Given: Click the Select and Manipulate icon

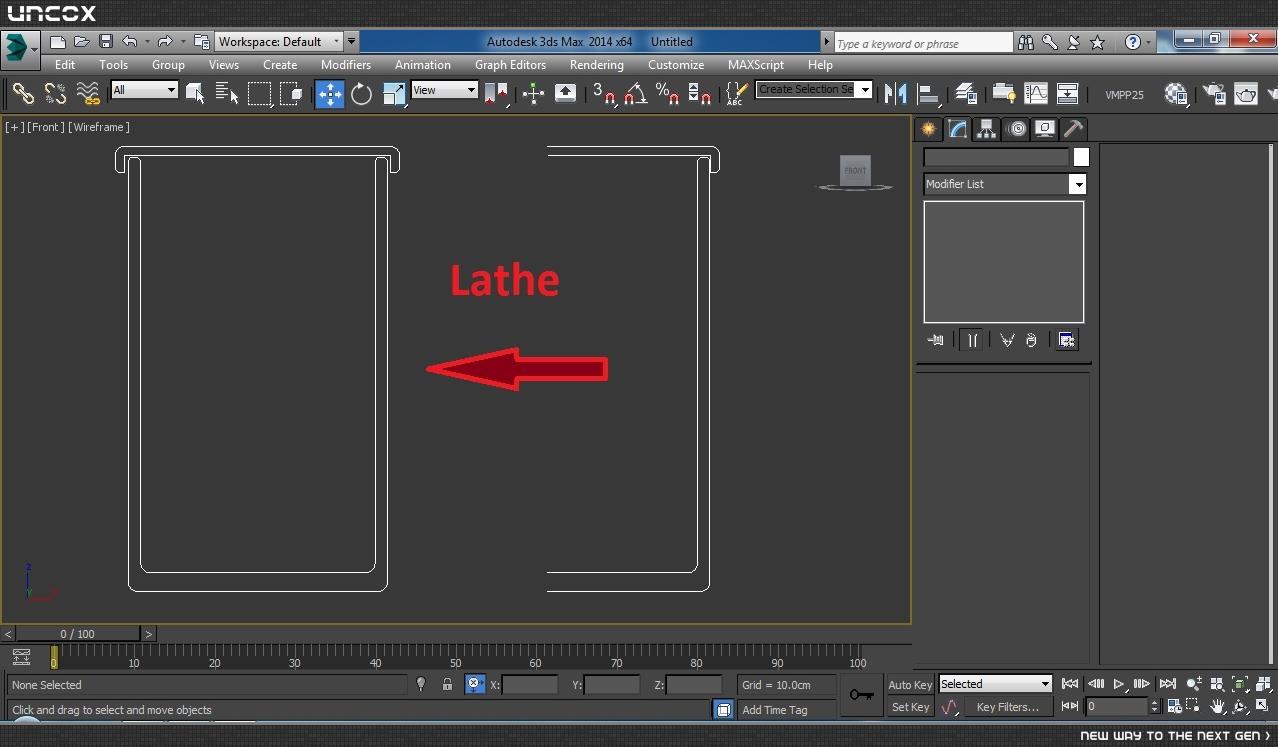Looking at the screenshot, I should pyautogui.click(x=533, y=94).
